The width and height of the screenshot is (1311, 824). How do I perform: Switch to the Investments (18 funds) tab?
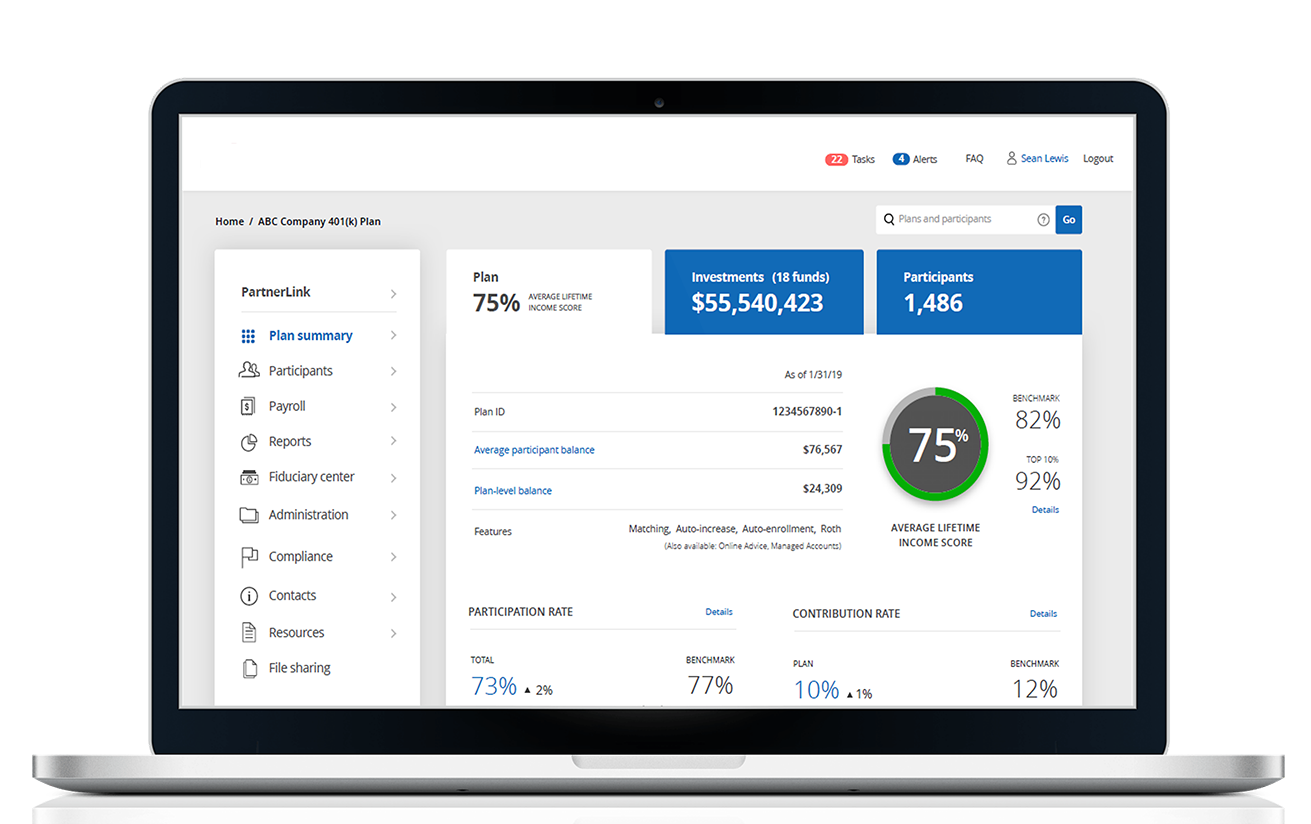[763, 291]
